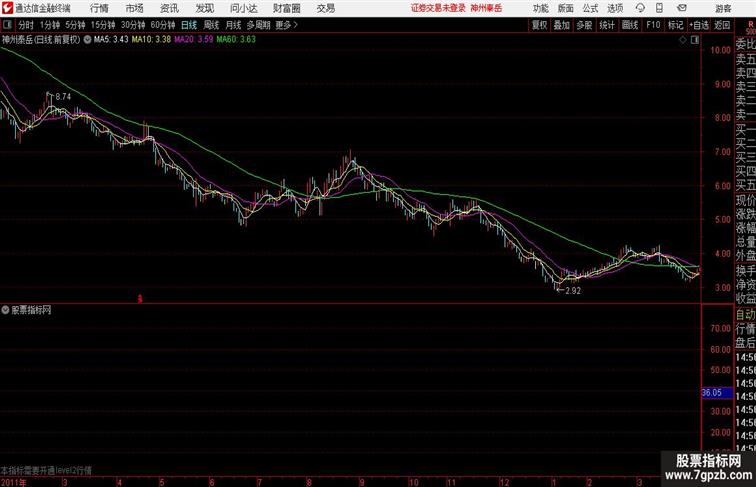Switch to 60分钟 chart period
Screen dimensions: 756x487
tap(163, 25)
